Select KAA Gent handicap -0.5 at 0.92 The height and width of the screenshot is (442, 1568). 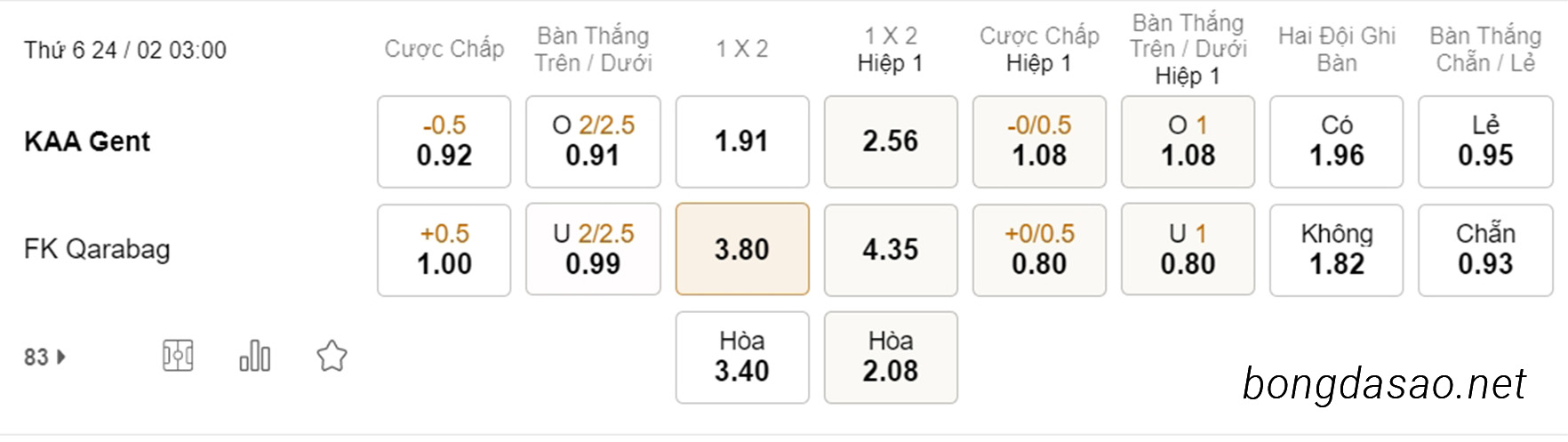(444, 141)
